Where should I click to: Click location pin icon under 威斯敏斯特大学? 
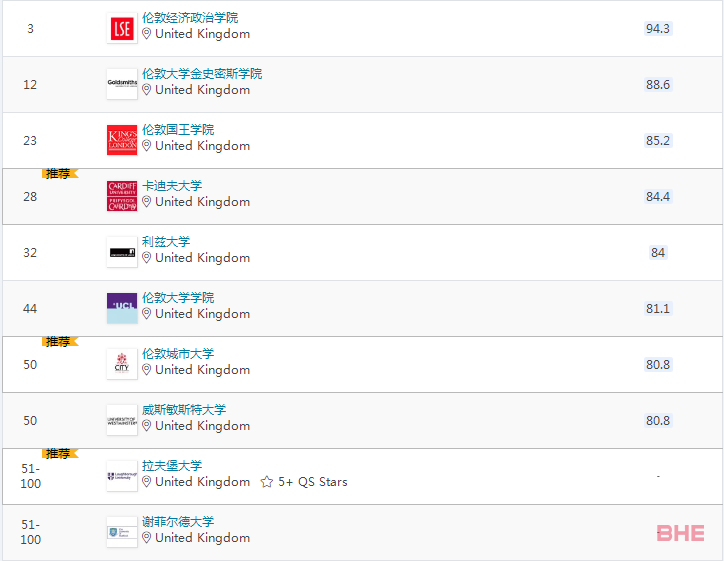point(146,426)
